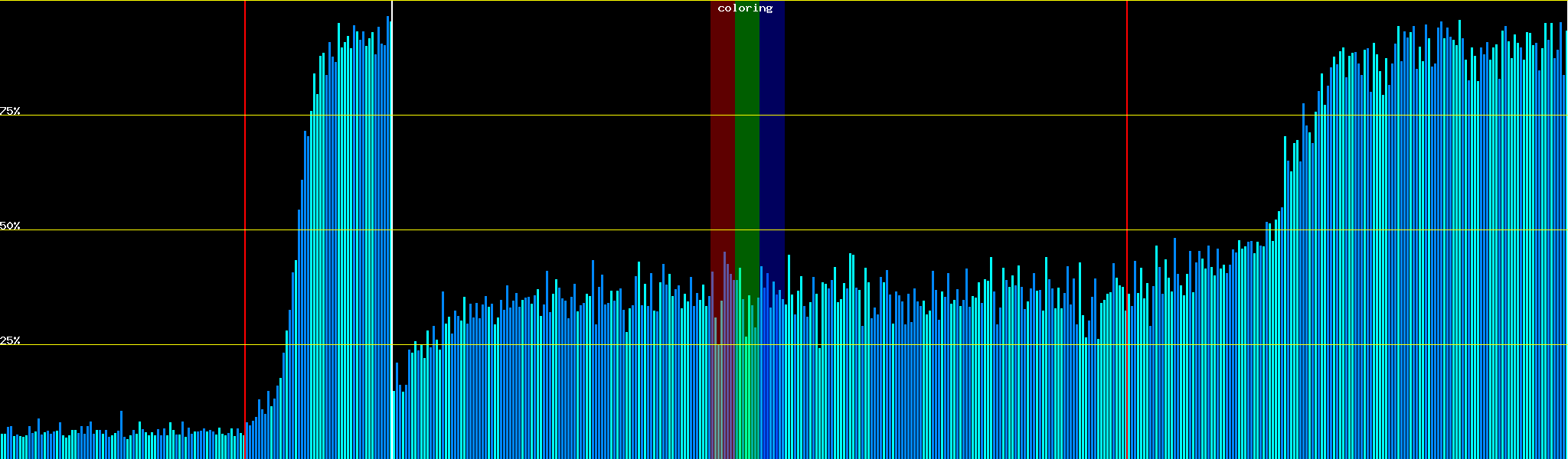Select the blue coloring band

tap(772, 153)
